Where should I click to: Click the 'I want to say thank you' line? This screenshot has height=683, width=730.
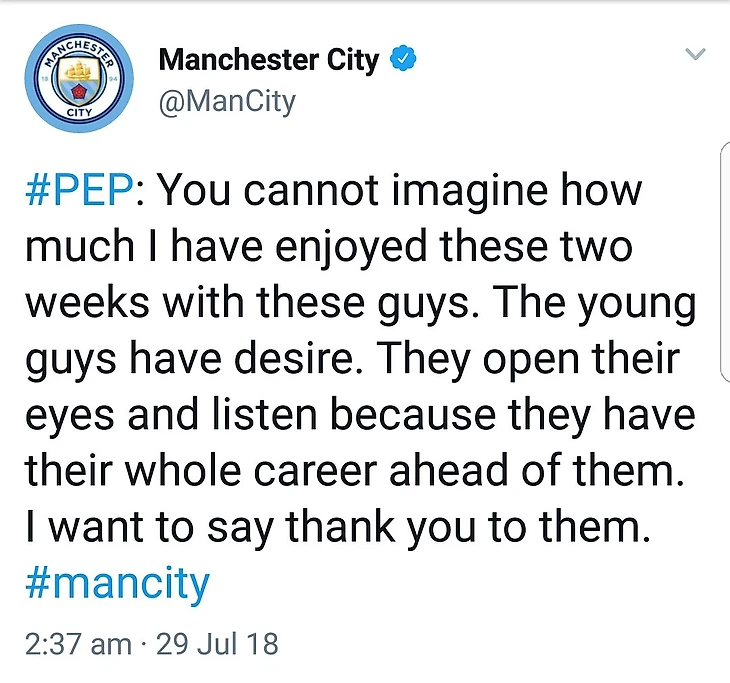pyautogui.click(x=338, y=527)
